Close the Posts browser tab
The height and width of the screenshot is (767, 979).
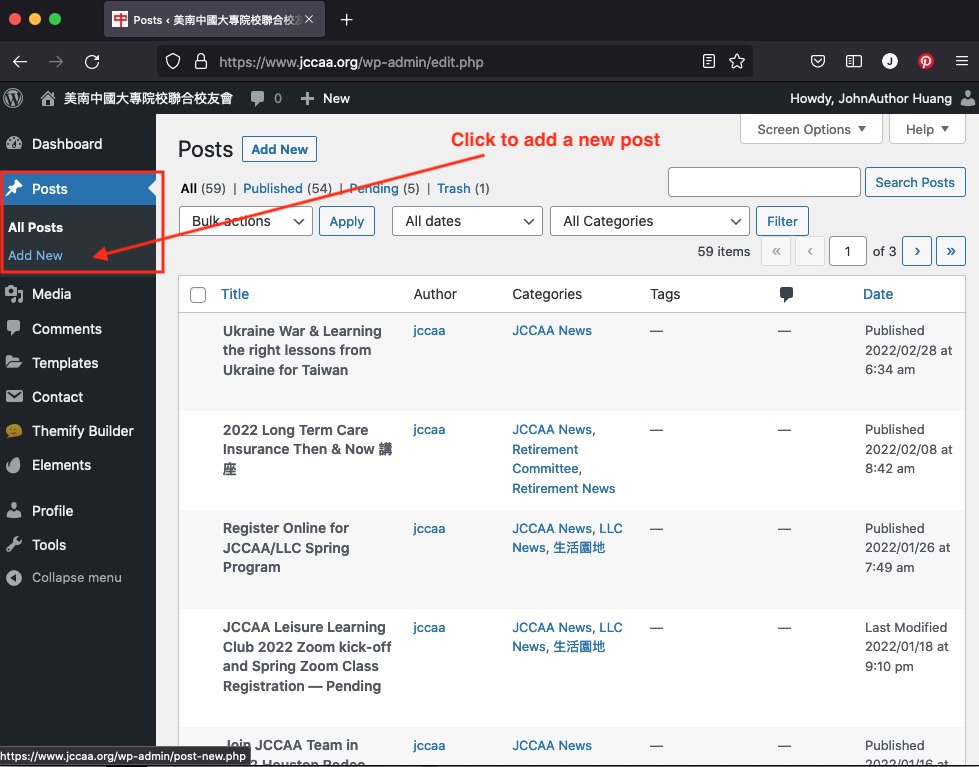point(308,19)
